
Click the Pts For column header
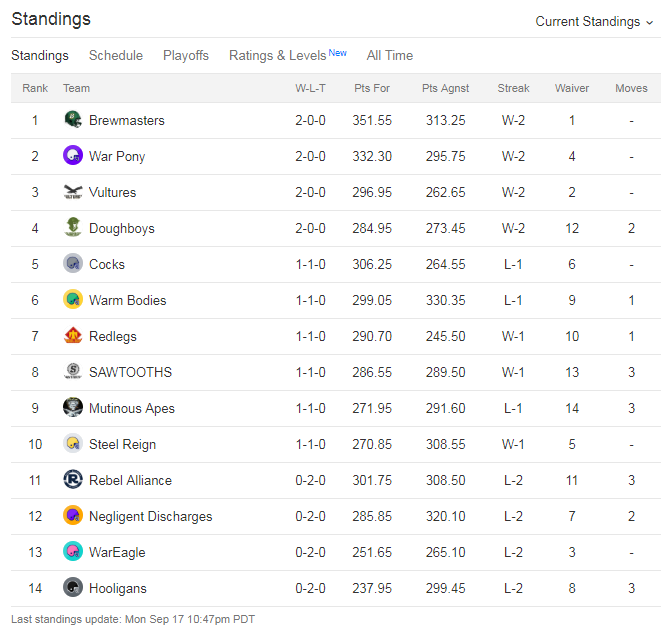pyautogui.click(x=372, y=88)
